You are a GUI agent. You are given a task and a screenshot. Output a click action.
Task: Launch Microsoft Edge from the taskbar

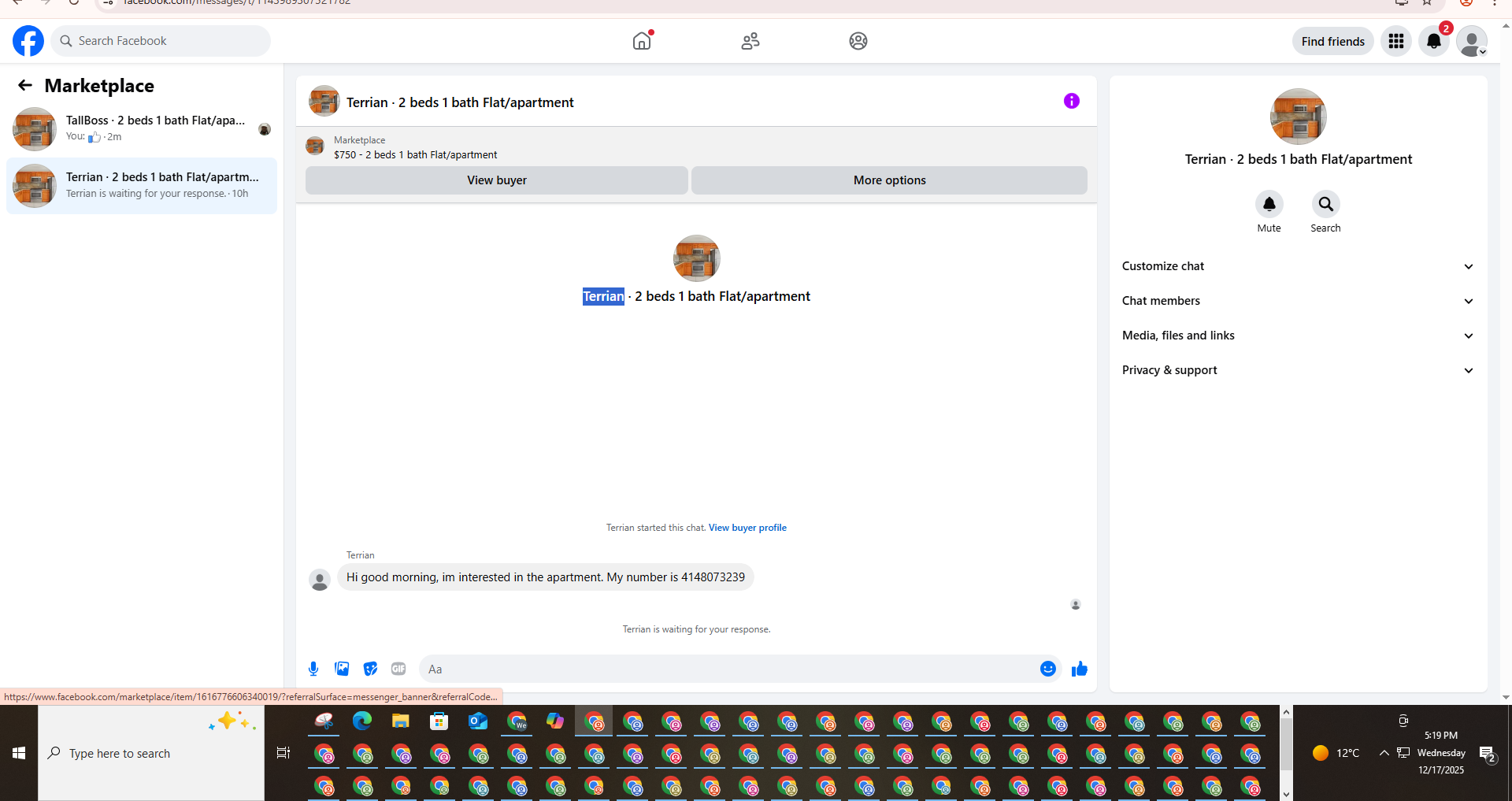(362, 721)
